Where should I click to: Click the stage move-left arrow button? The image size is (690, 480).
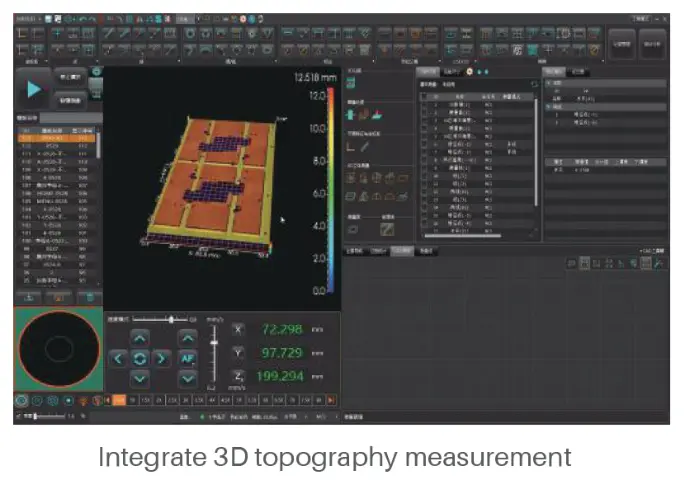[118, 358]
